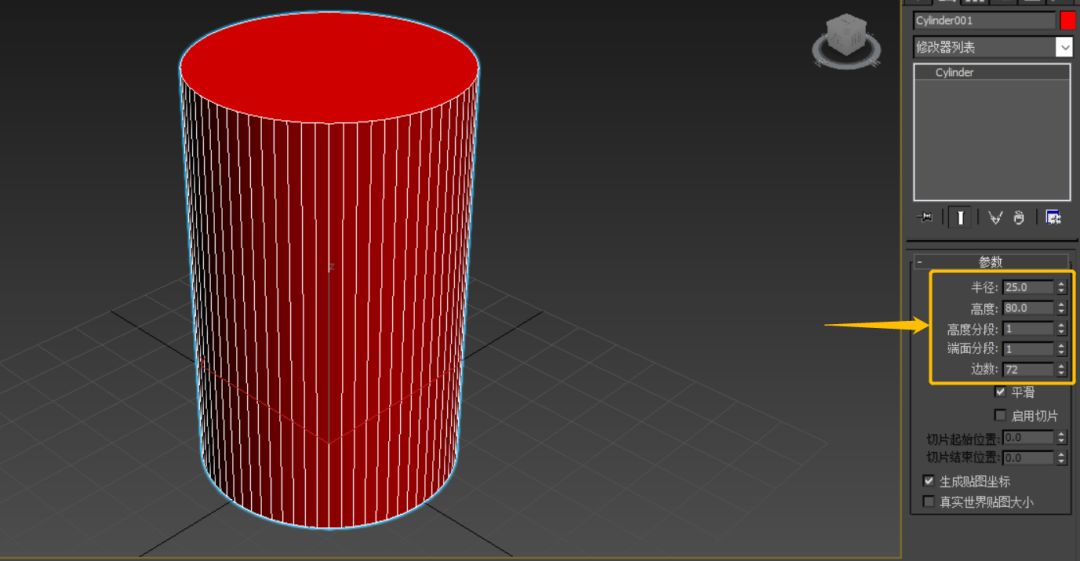Click the 切片起始位置 spinner arrows

[x=1061, y=438]
